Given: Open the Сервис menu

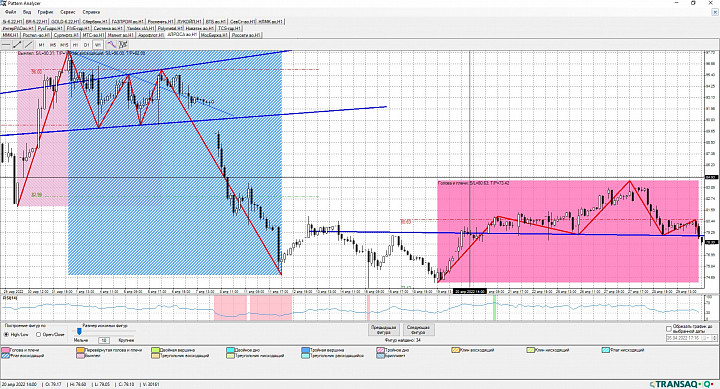Looking at the screenshot, I should click(x=68, y=12).
